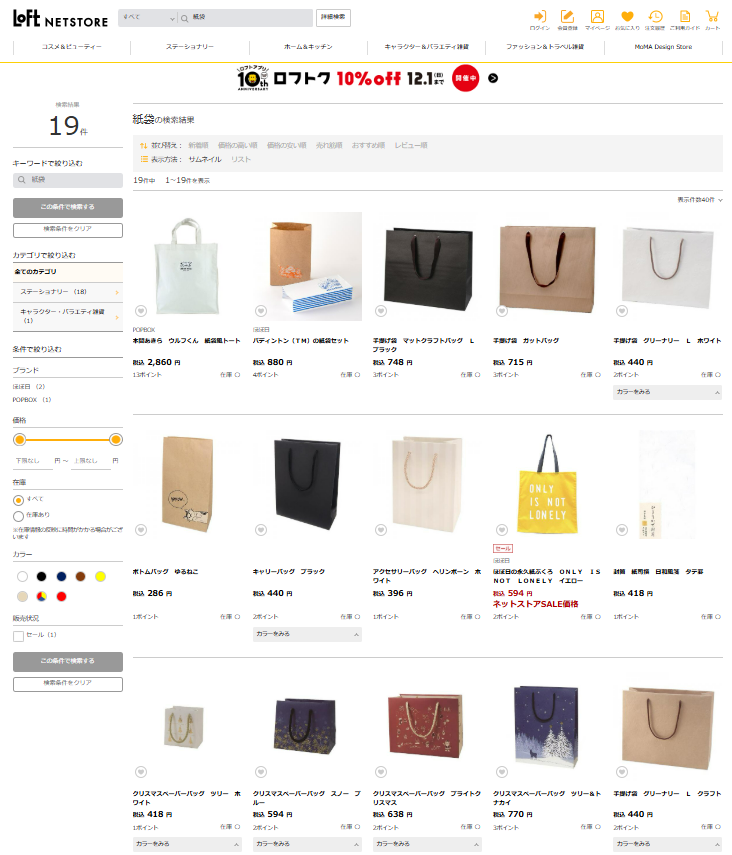Open usage guide document icon
The image size is (732, 855).
[x=685, y=16]
